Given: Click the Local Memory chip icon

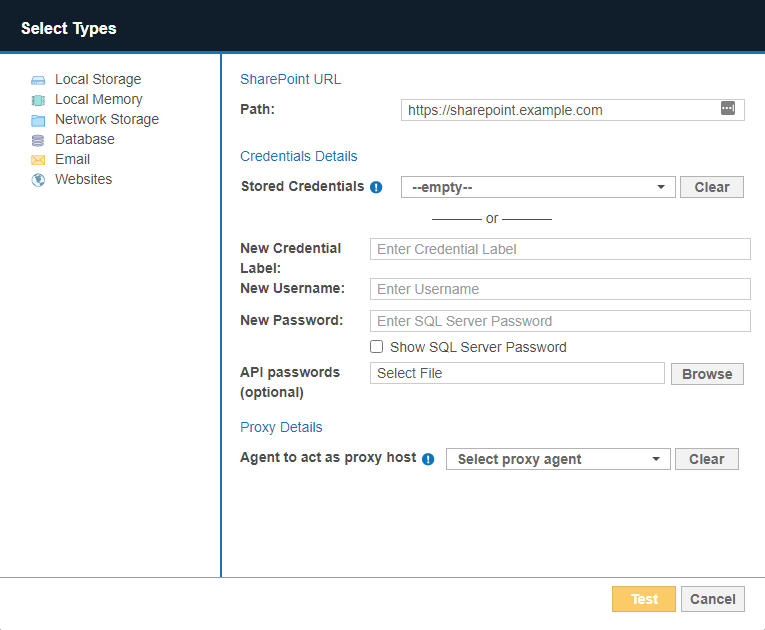Looking at the screenshot, I should click(38, 100).
